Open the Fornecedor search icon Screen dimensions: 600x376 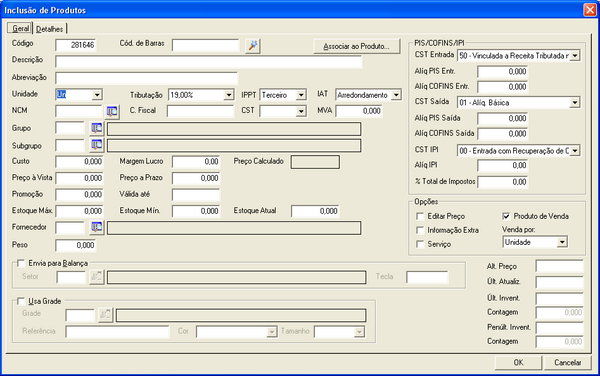tap(97, 228)
